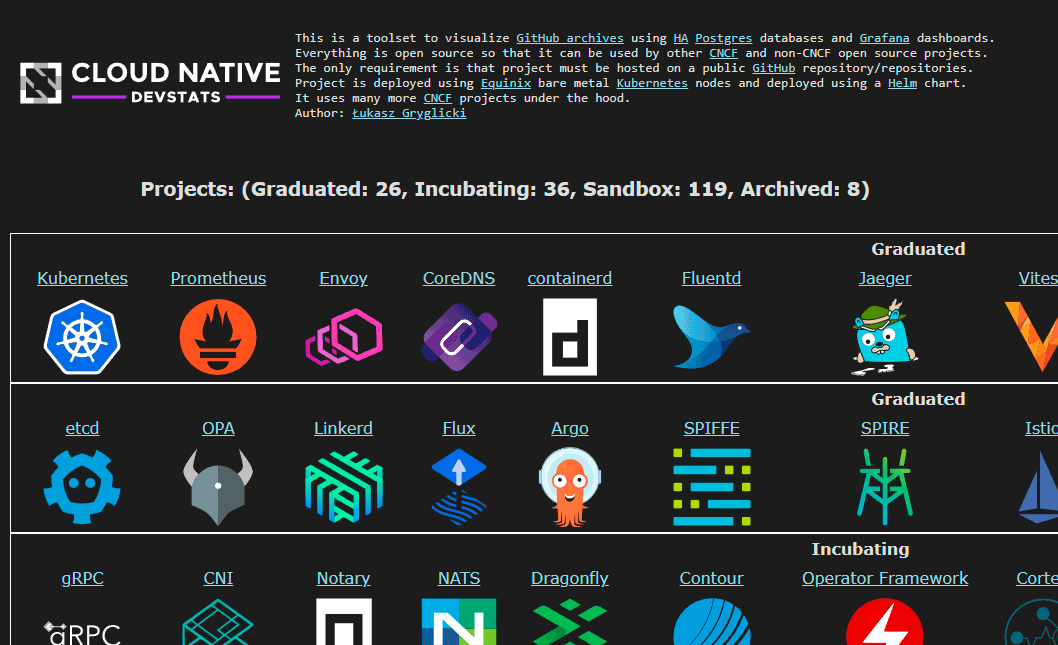The height and width of the screenshot is (645, 1058).
Task: Click the Flux blue arrow logo
Action: pos(459,486)
